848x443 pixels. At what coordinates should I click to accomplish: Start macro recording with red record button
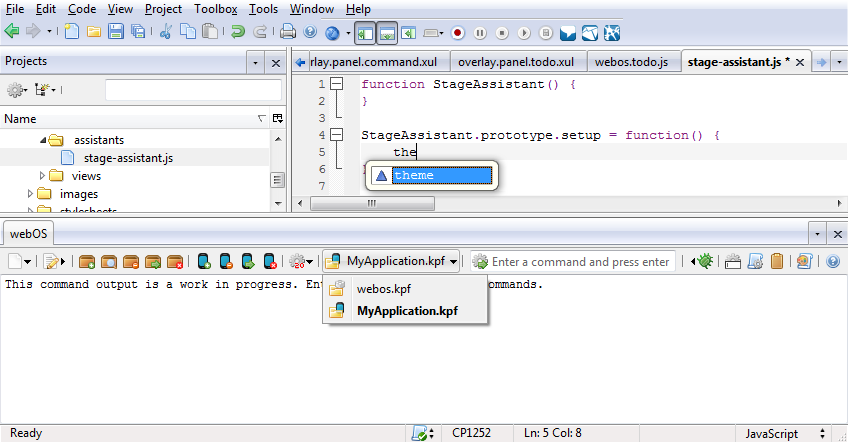pyautogui.click(x=458, y=32)
